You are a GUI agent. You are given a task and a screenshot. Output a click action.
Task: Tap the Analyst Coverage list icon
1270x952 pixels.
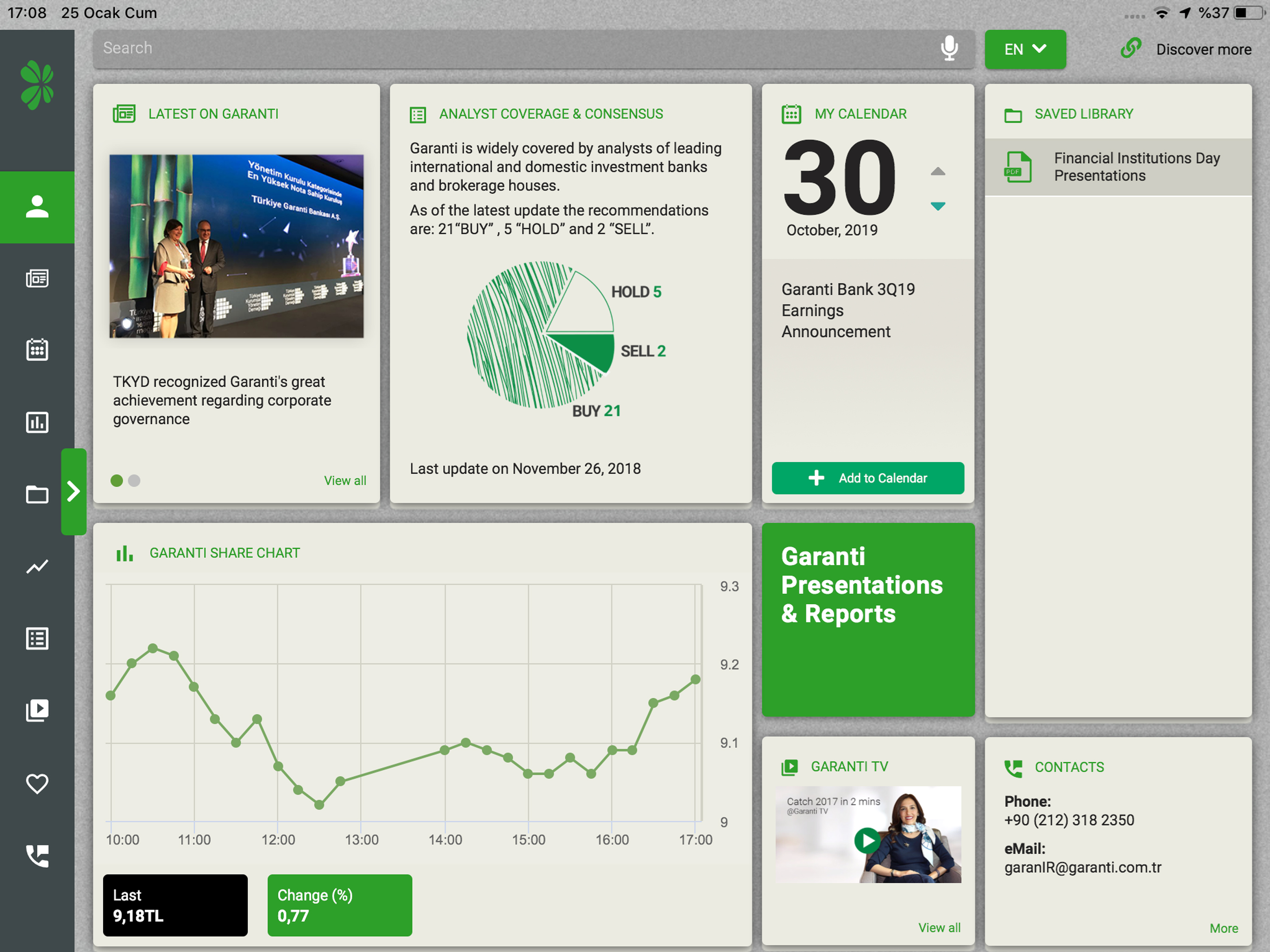[x=418, y=115]
